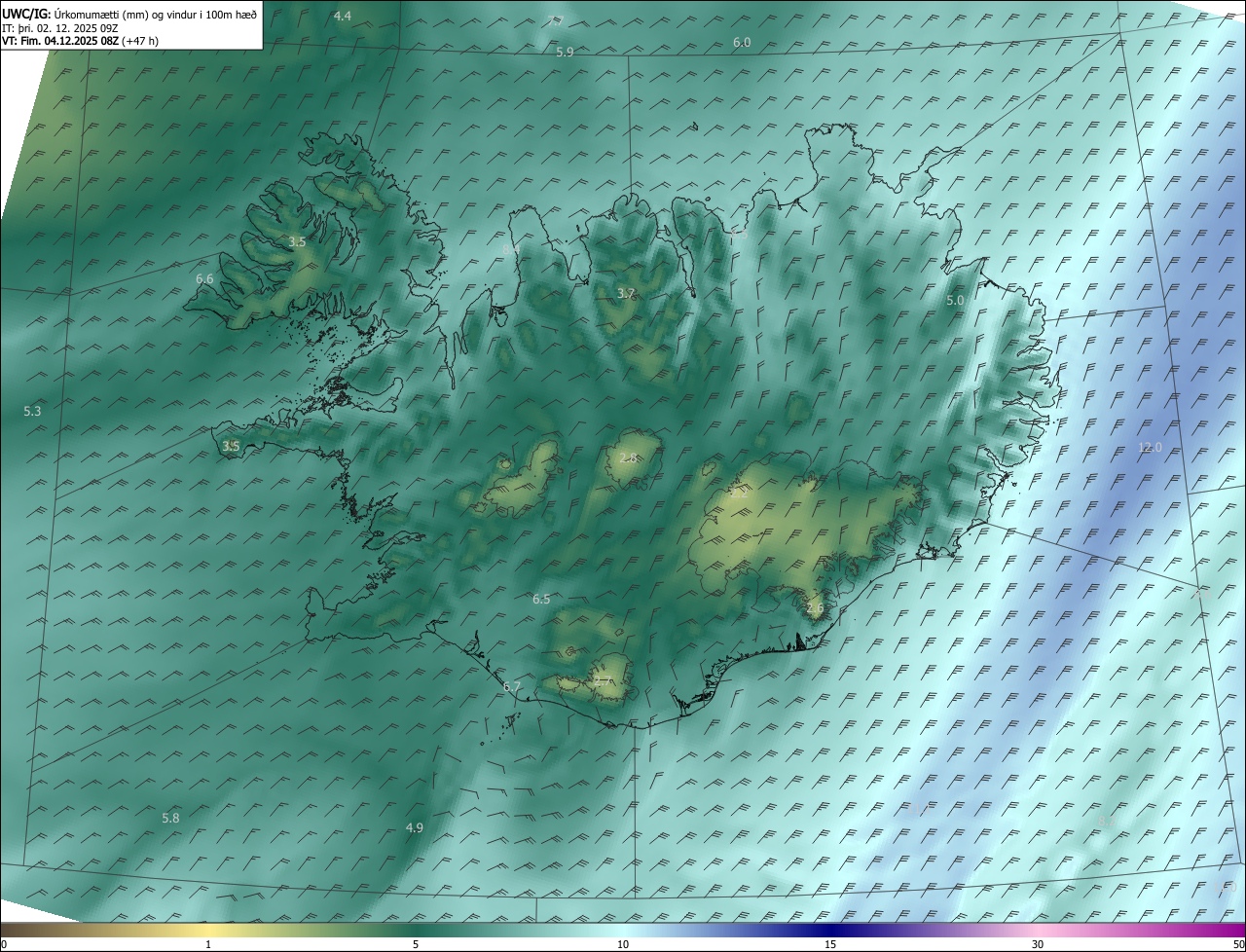1246x952 pixels.
Task: Click the 5.8 value label on the map
Action: pos(170,819)
